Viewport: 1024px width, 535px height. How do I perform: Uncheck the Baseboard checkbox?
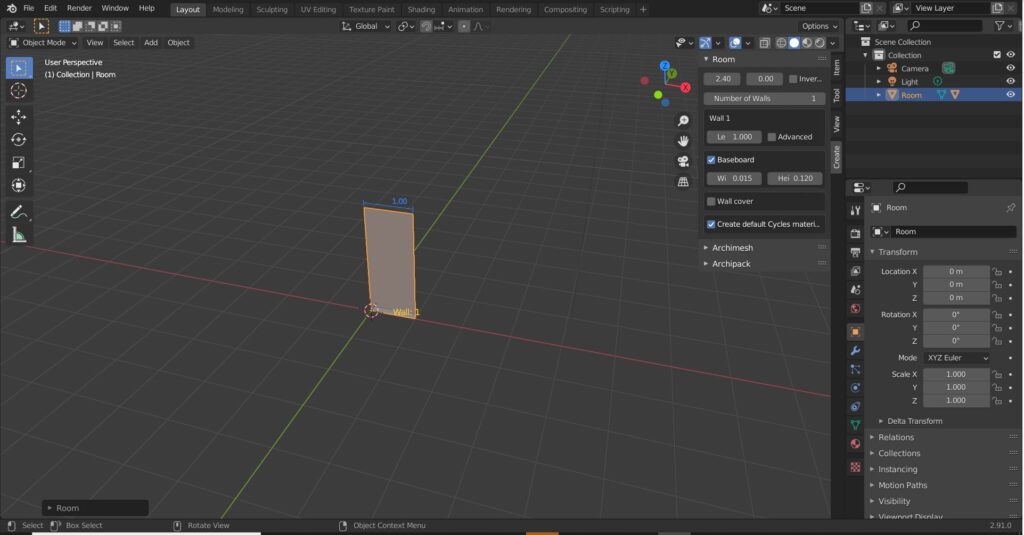[x=711, y=160]
